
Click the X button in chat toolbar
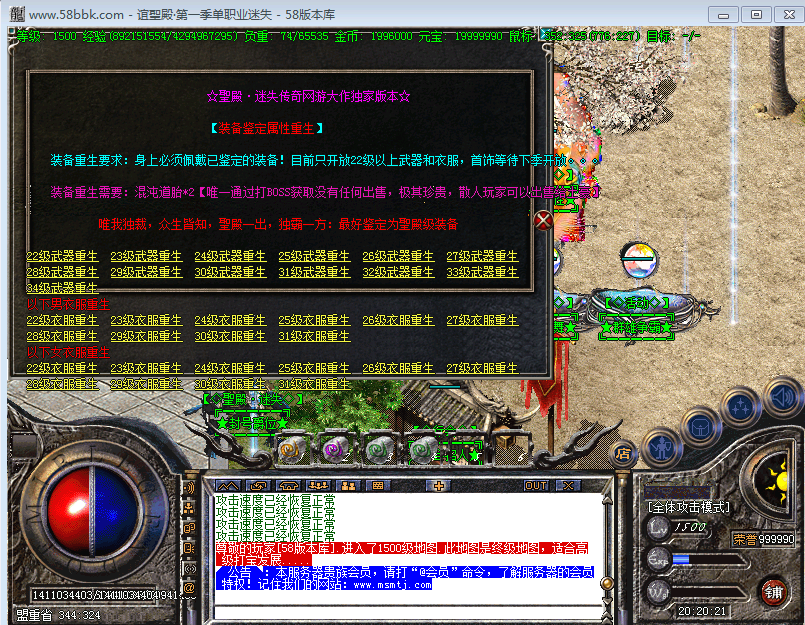click(568, 486)
